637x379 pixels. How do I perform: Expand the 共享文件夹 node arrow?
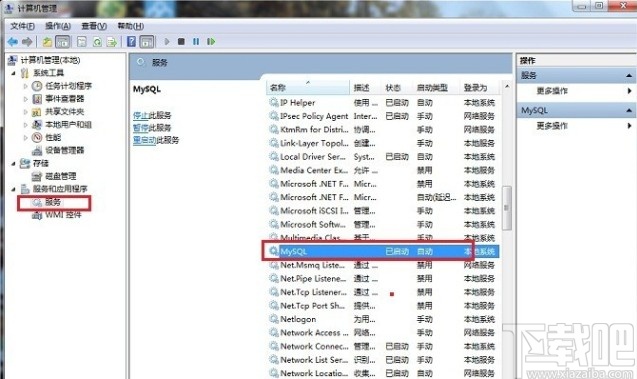pos(25,112)
